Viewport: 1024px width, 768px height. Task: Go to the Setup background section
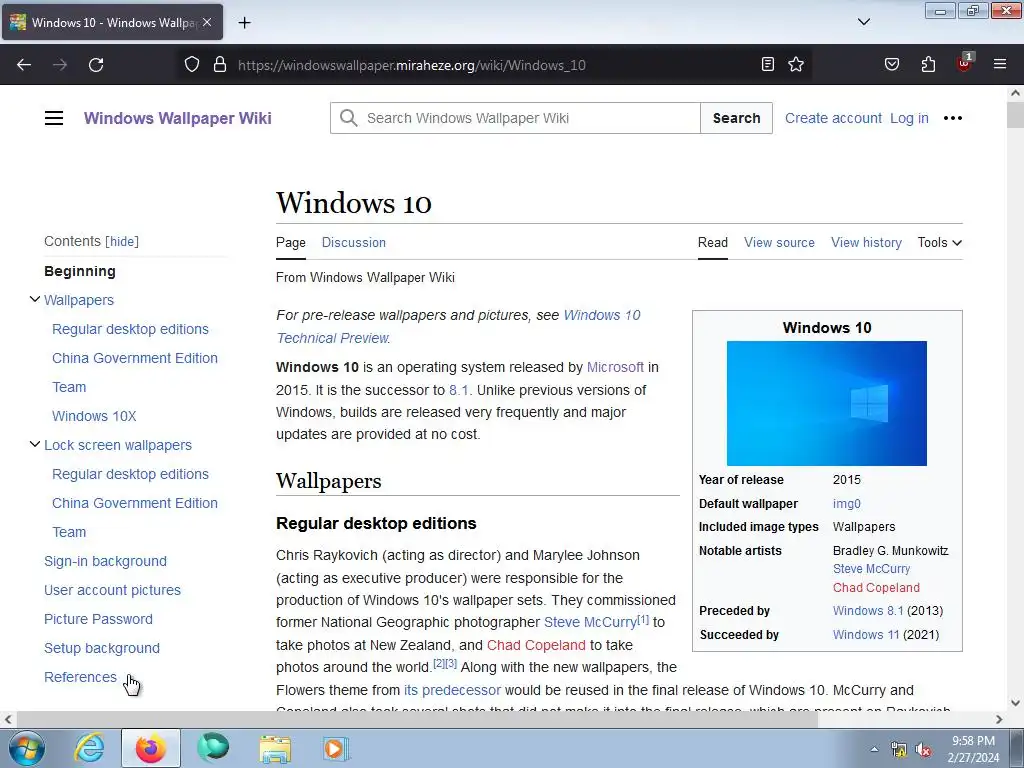pos(102,648)
